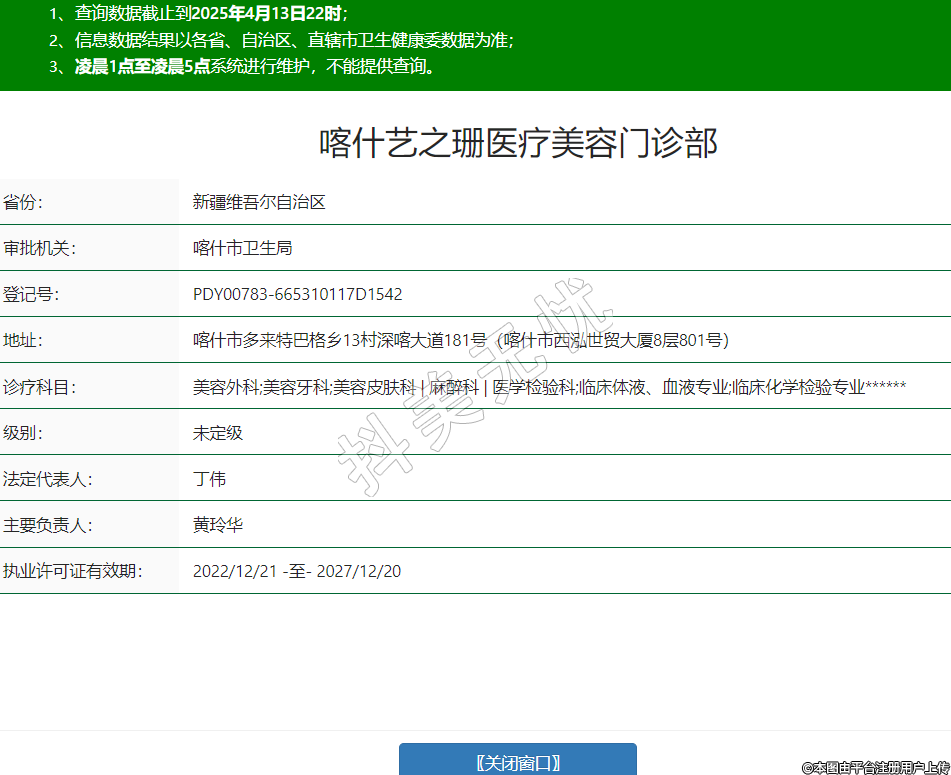The image size is (951, 775).
Task: Click the province value 新疆维吾尔自治区
Action: click(x=259, y=202)
